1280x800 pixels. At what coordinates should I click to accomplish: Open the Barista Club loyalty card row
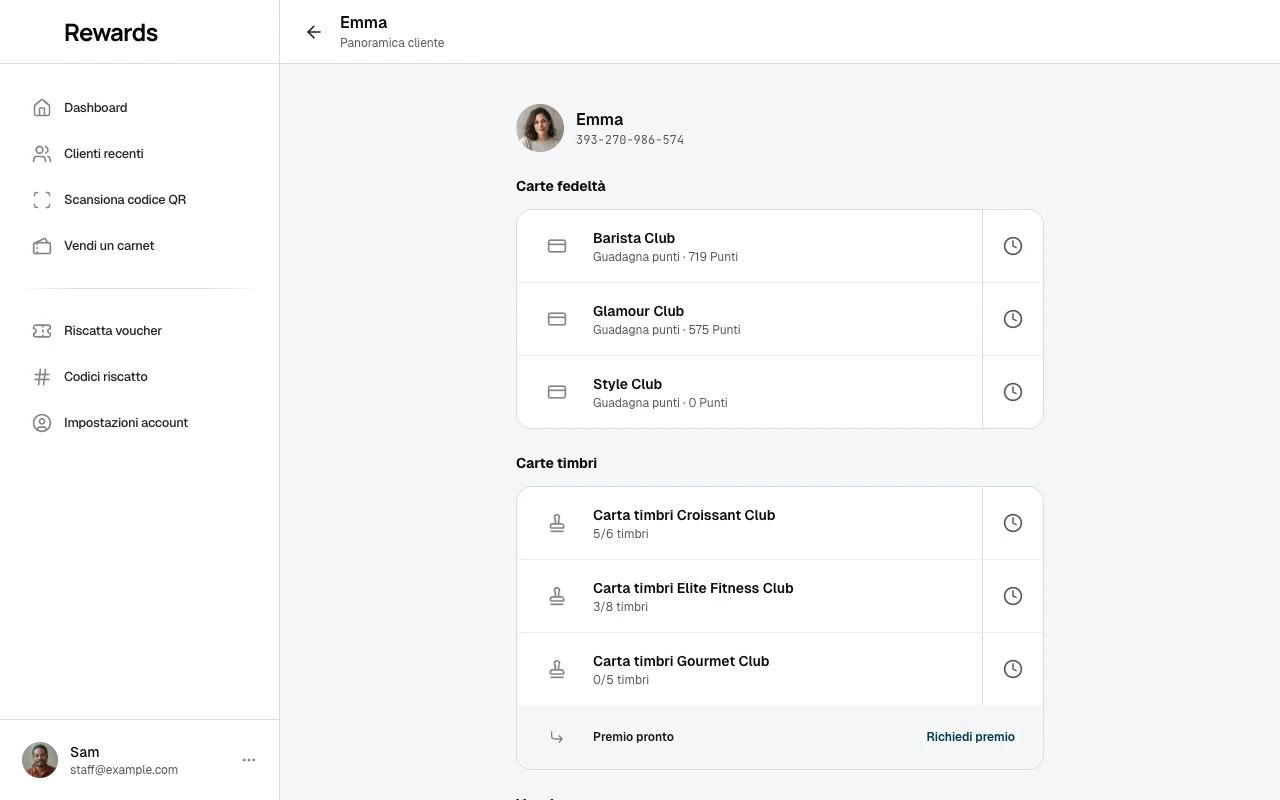pyautogui.click(x=749, y=246)
